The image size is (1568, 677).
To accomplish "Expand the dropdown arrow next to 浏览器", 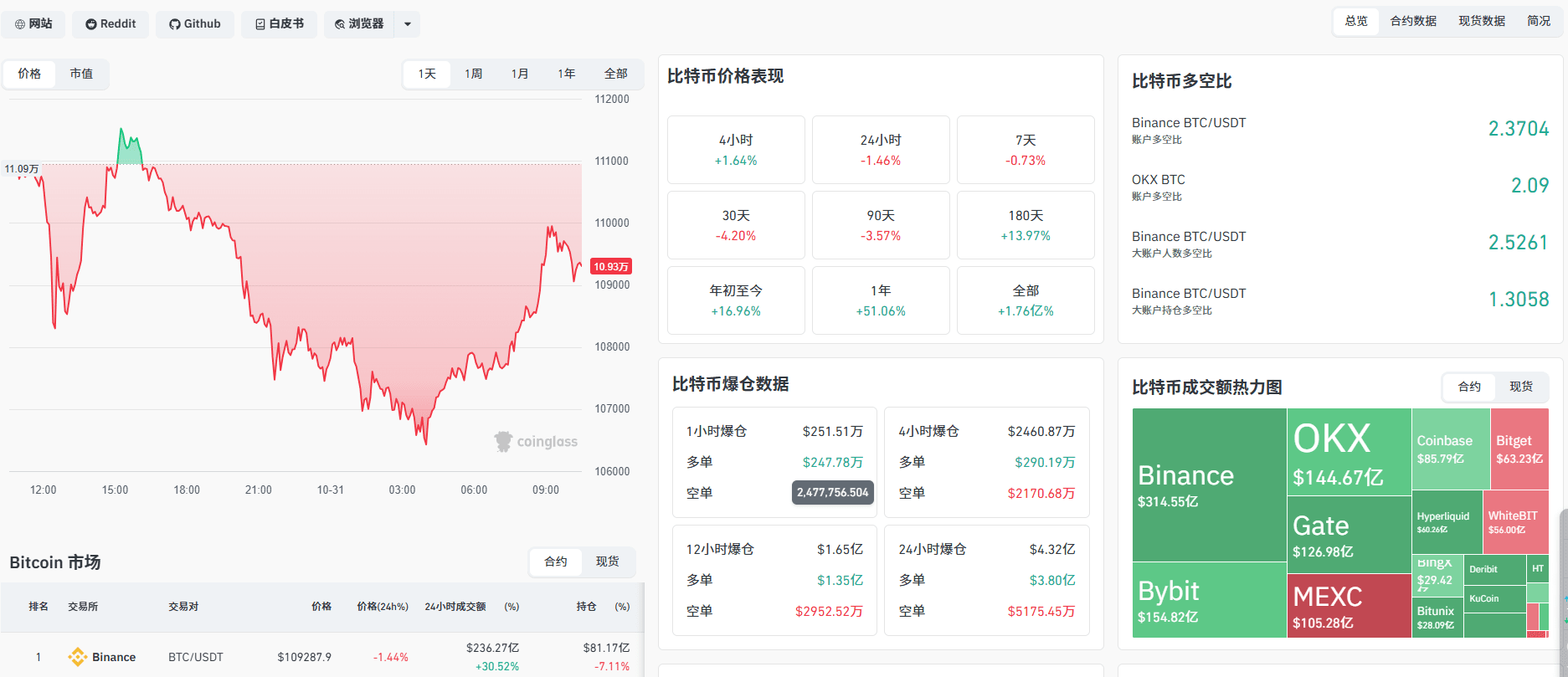I will [408, 24].
